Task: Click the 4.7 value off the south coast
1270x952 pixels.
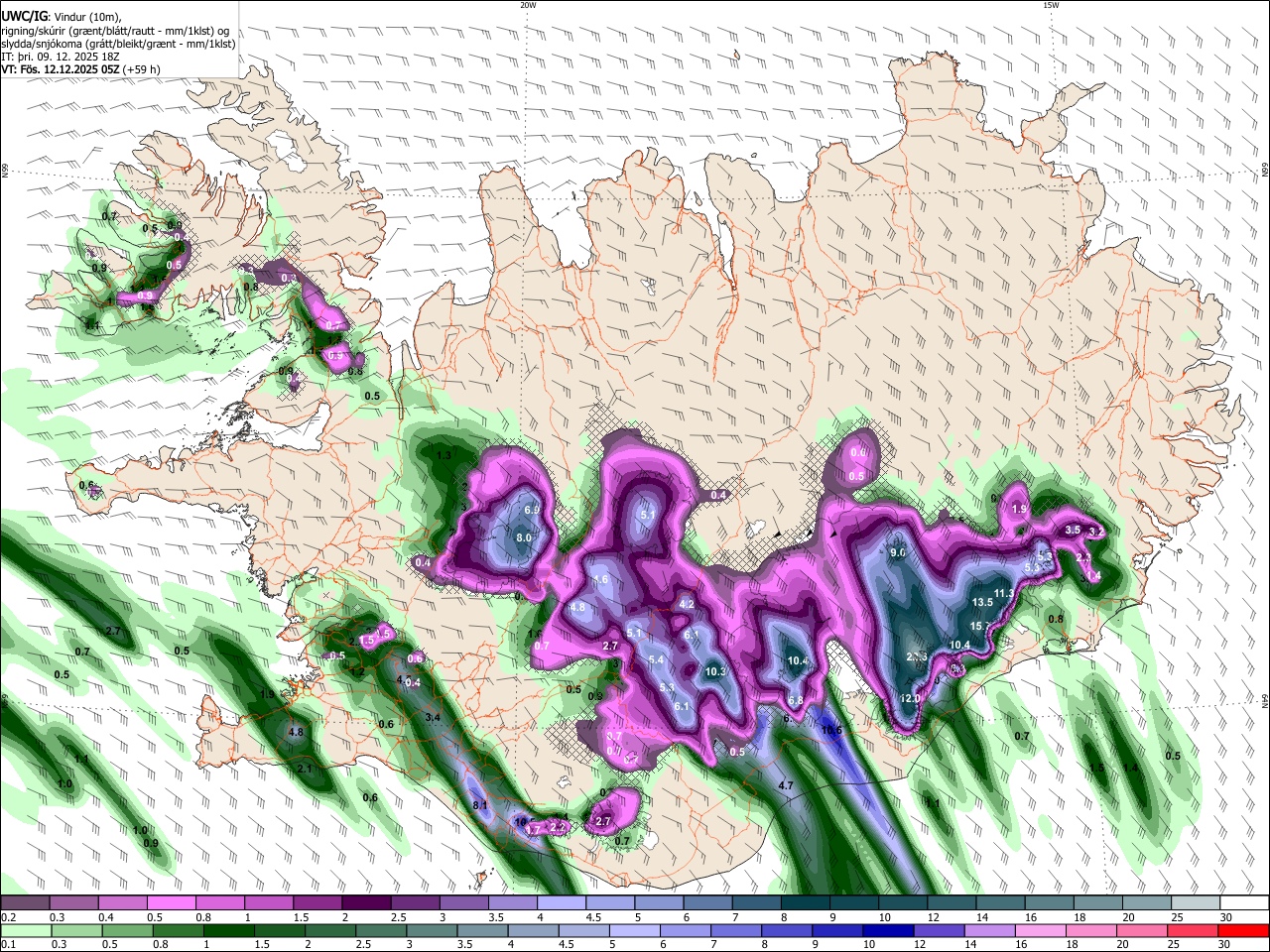Action: click(x=785, y=785)
